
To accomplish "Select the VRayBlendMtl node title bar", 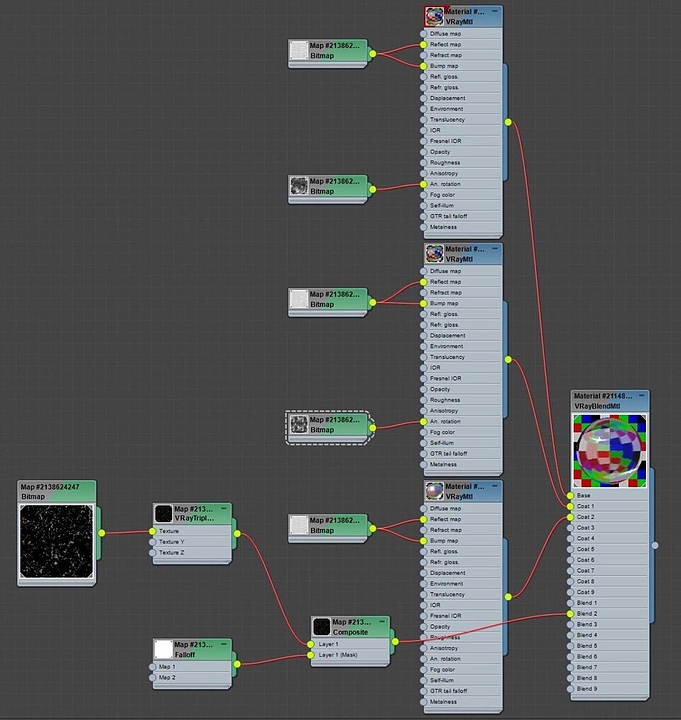I will pyautogui.click(x=609, y=401).
